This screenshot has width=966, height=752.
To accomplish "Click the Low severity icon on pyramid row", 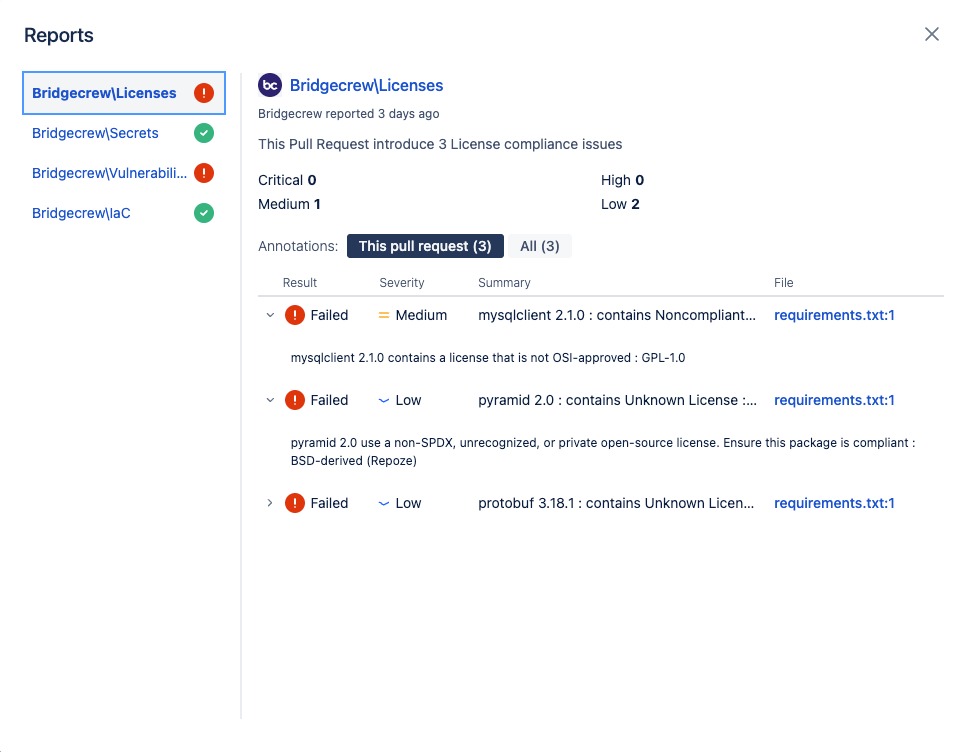I will pos(383,400).
